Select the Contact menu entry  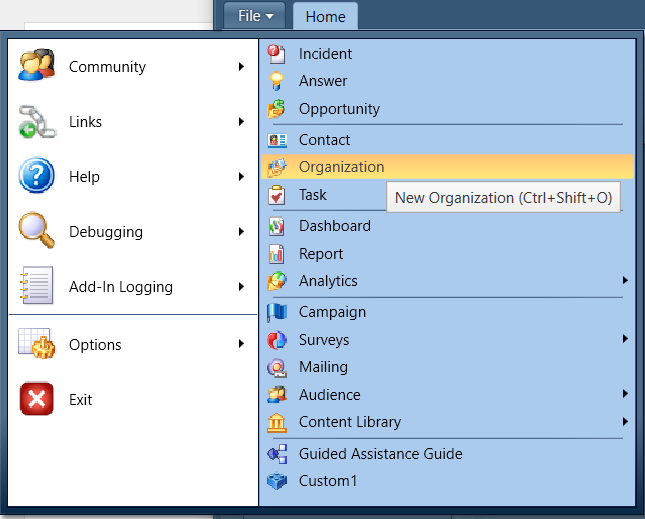point(448,140)
